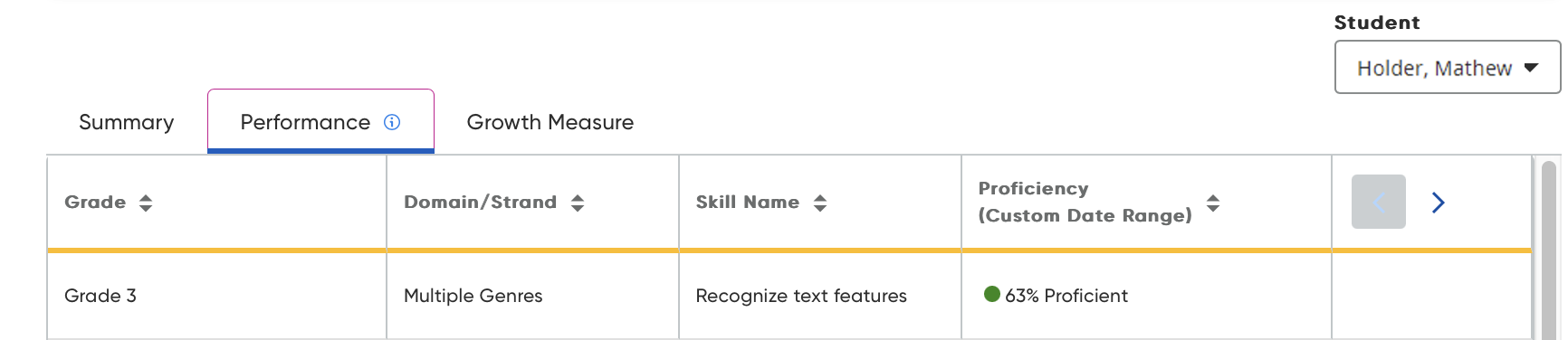This screenshot has width=1568, height=340.
Task: Click the info icon next to Performance
Action: click(x=392, y=122)
